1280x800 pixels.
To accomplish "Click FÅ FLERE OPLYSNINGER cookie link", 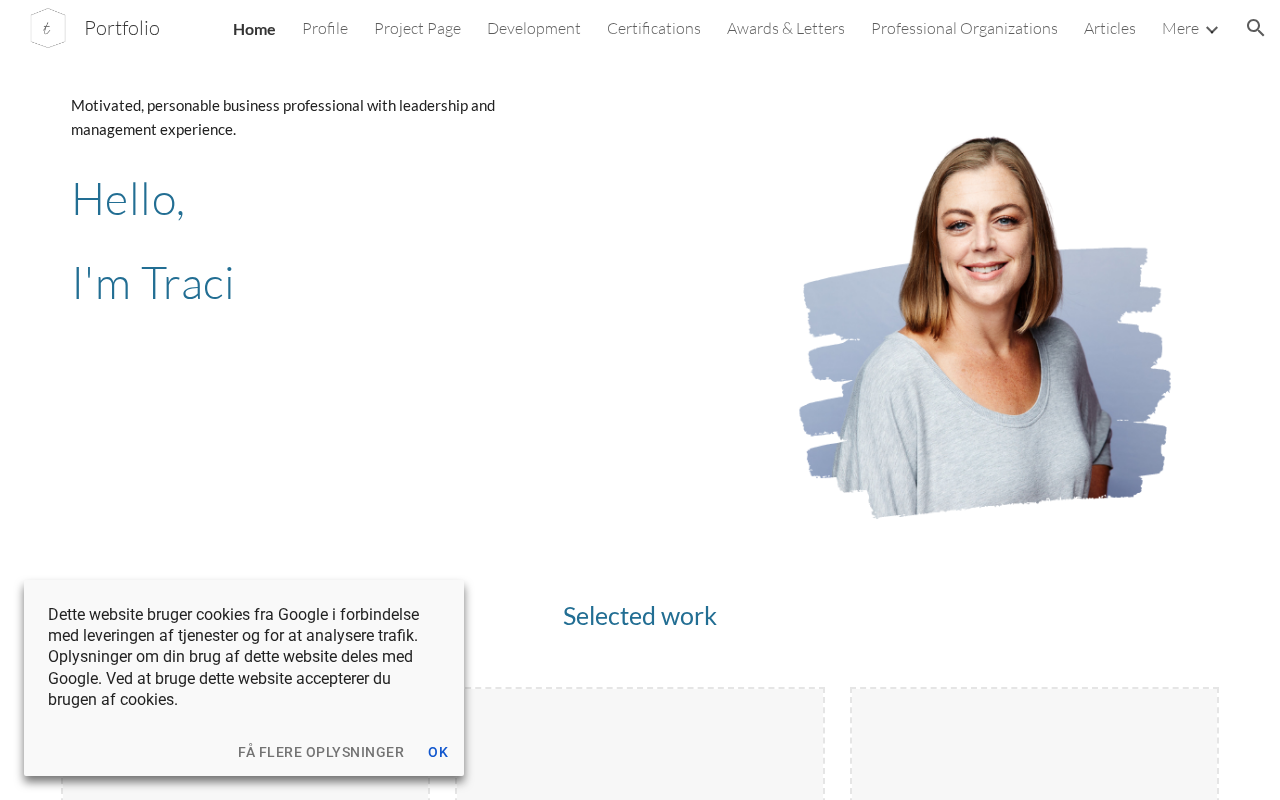I will click(321, 752).
